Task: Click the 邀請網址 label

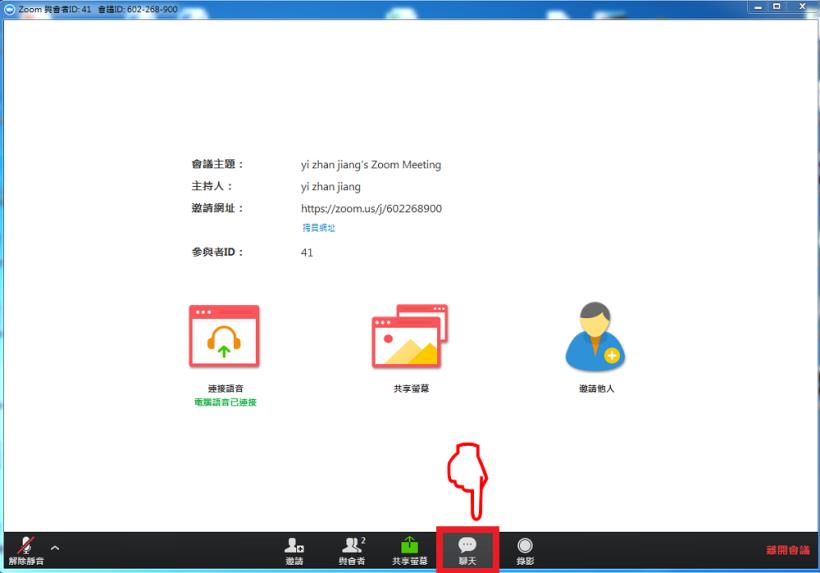Action: [x=217, y=208]
